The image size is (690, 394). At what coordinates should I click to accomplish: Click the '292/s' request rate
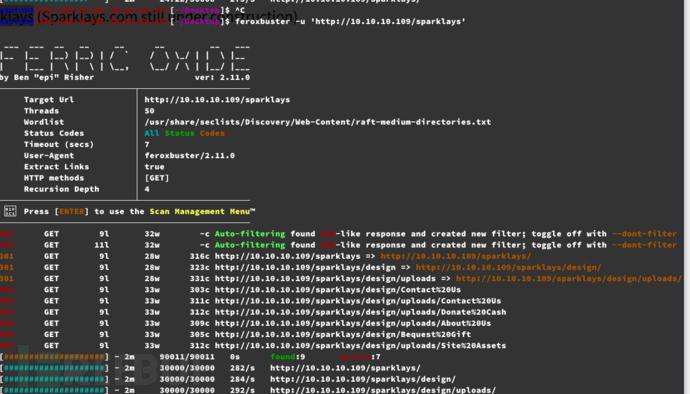click(x=242, y=390)
